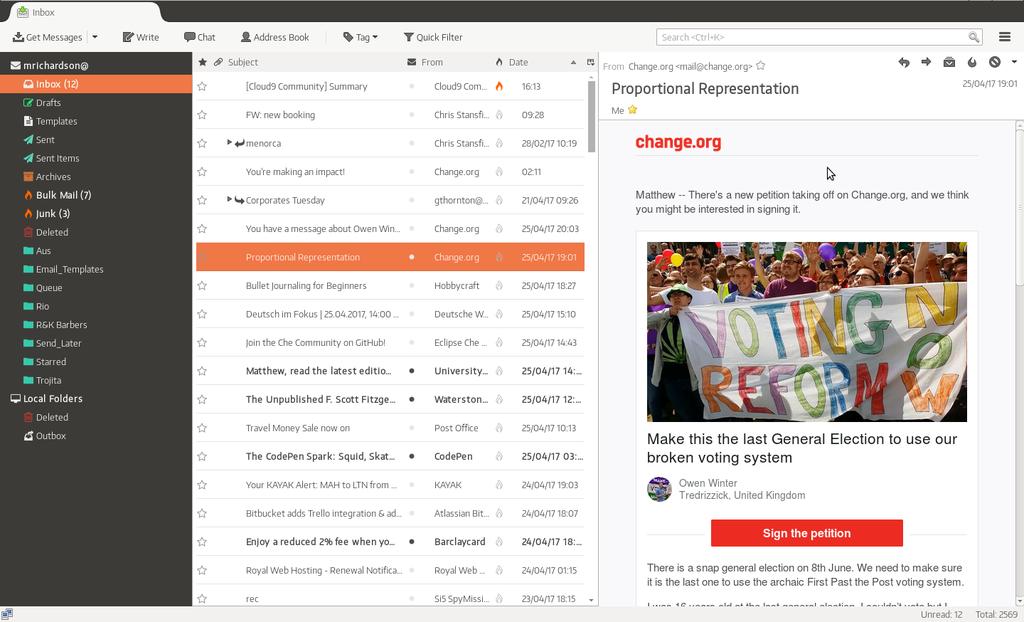Click the column picker icon in list header
This screenshot has width=1024, height=622.
[x=590, y=62]
